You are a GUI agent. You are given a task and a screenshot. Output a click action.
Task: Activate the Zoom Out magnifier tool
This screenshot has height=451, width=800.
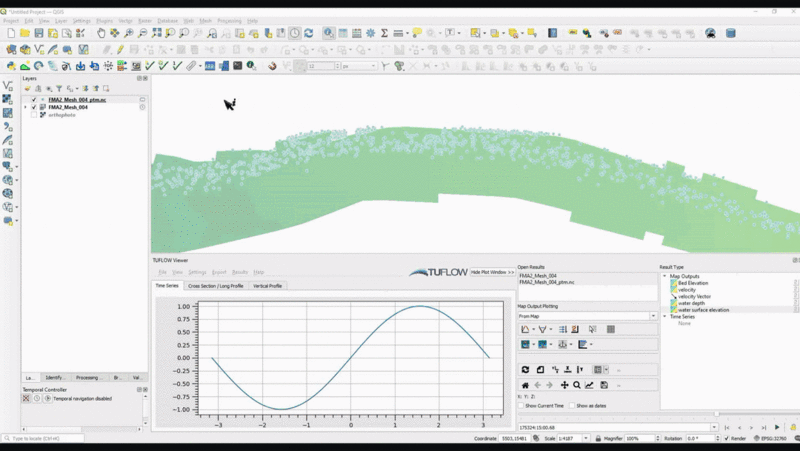[x=142, y=33]
